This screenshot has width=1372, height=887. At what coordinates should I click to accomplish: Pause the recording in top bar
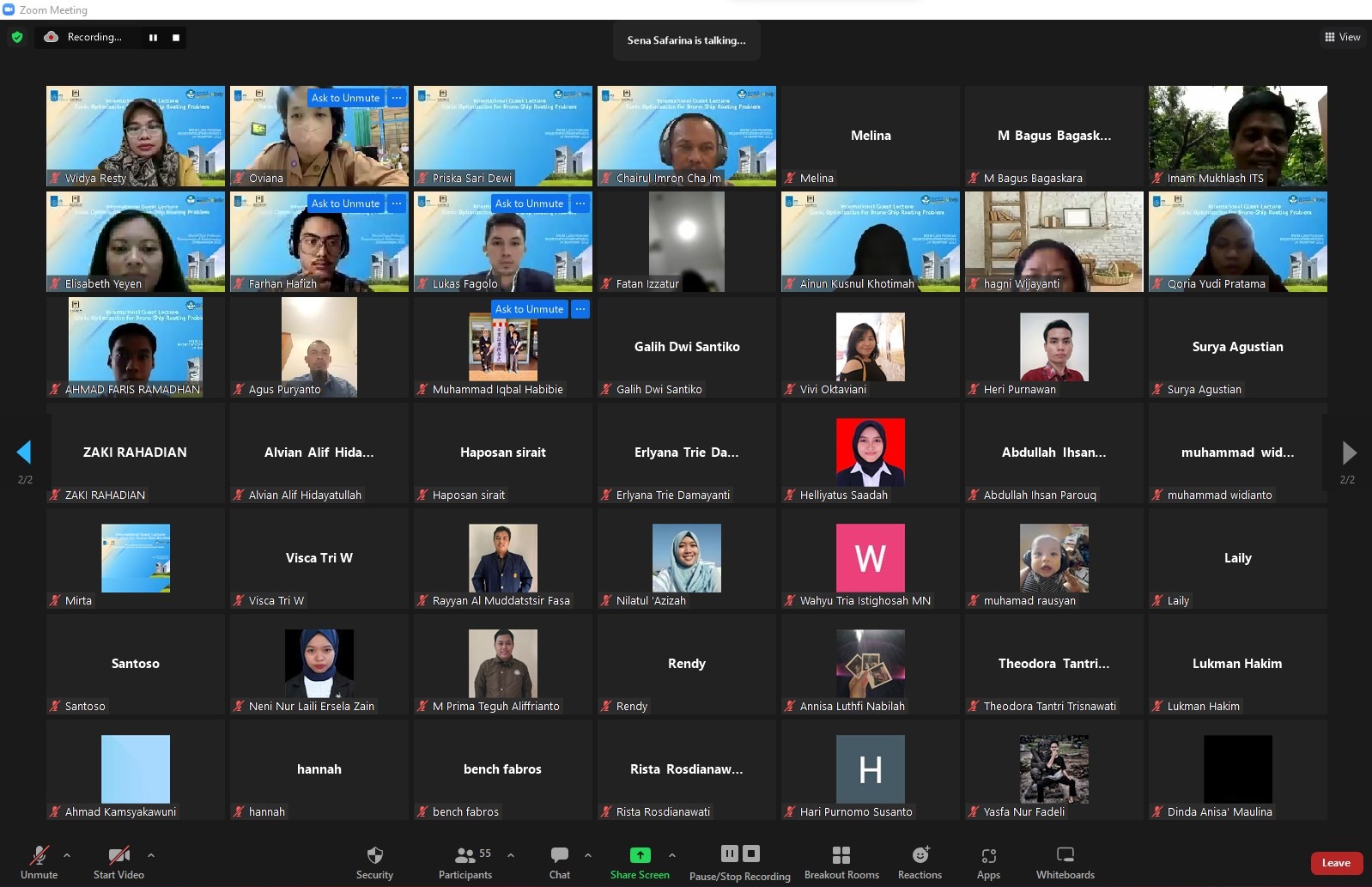153,38
